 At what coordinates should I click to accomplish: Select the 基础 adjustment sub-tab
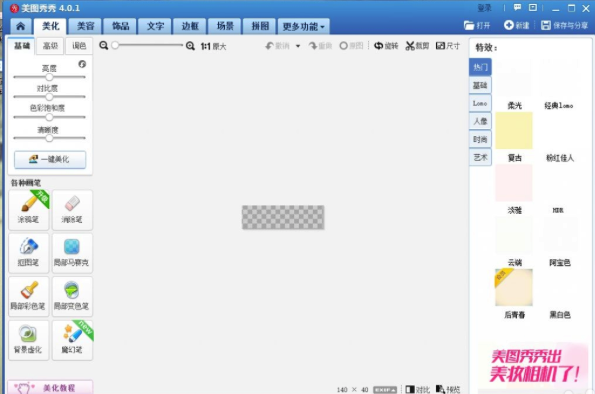point(22,46)
